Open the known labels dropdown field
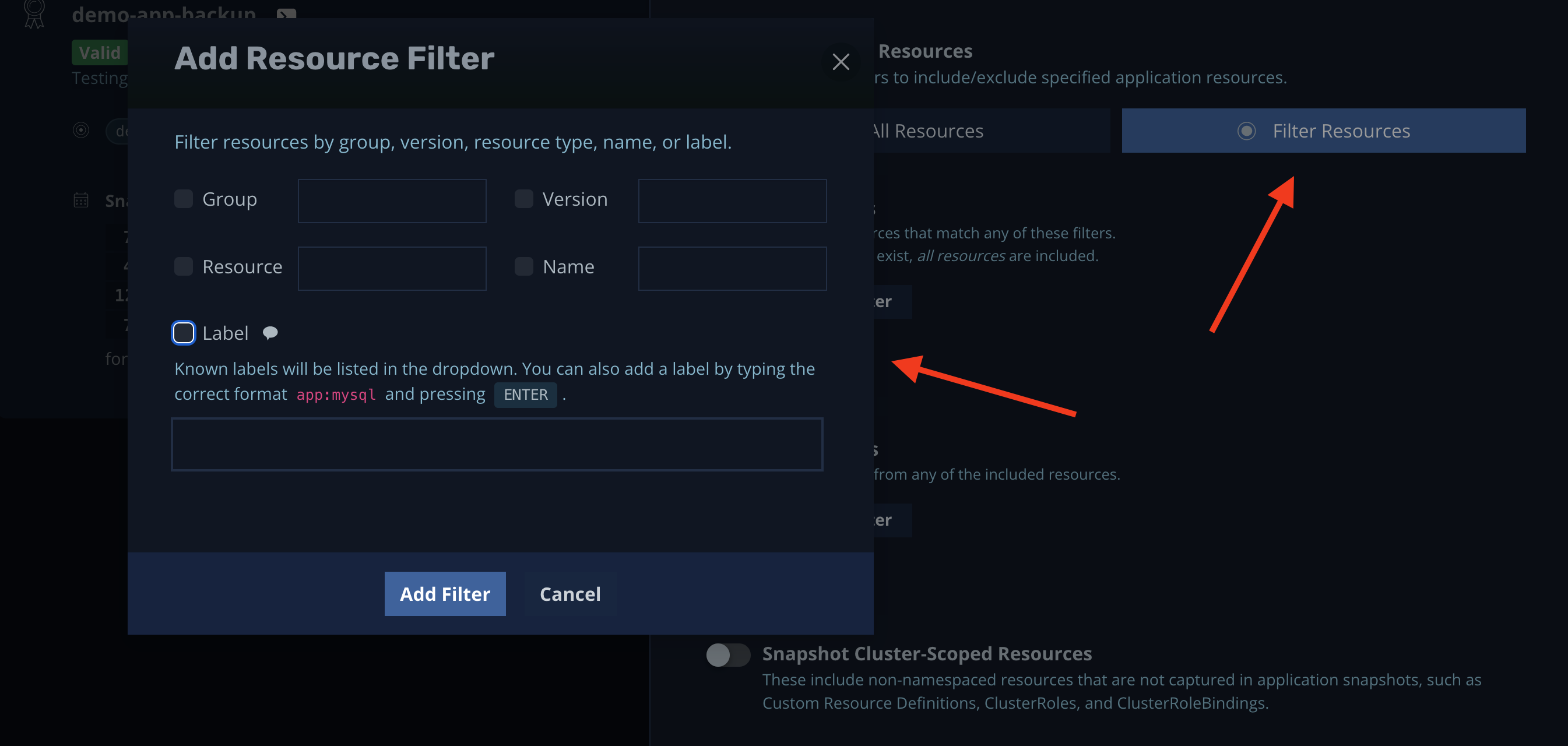The width and height of the screenshot is (1568, 746). tap(497, 444)
